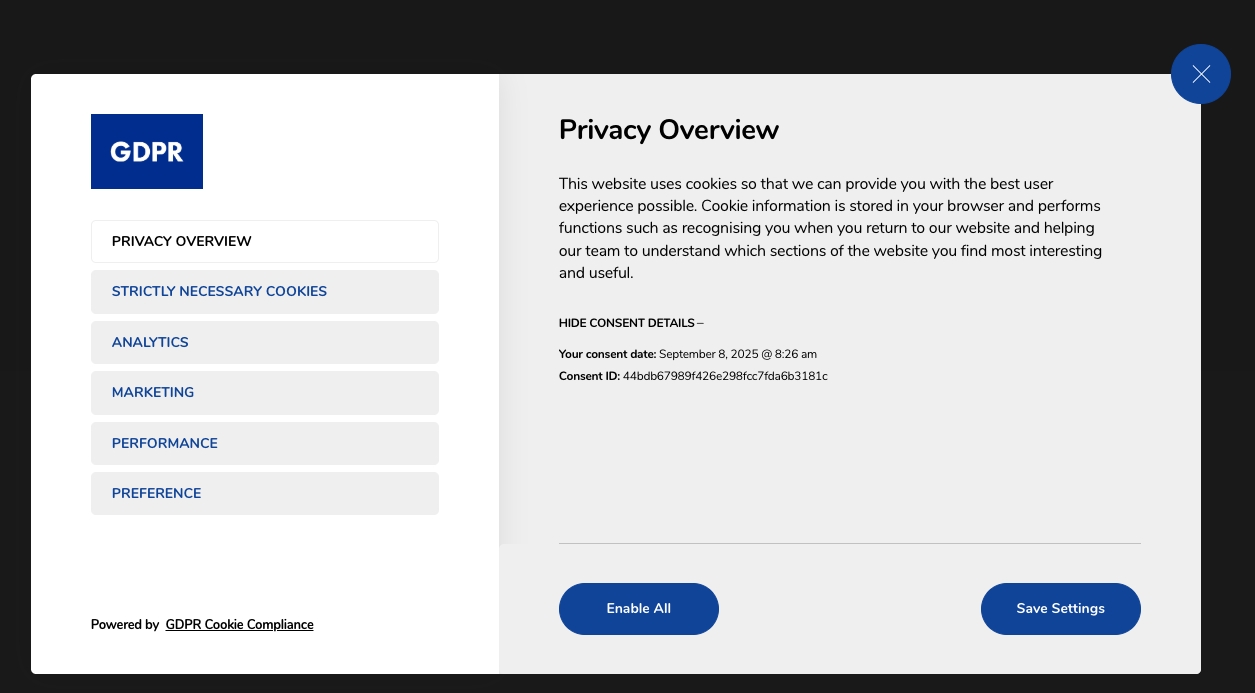Select the Privacy Overview tab
This screenshot has height=693, width=1255.
click(264, 241)
